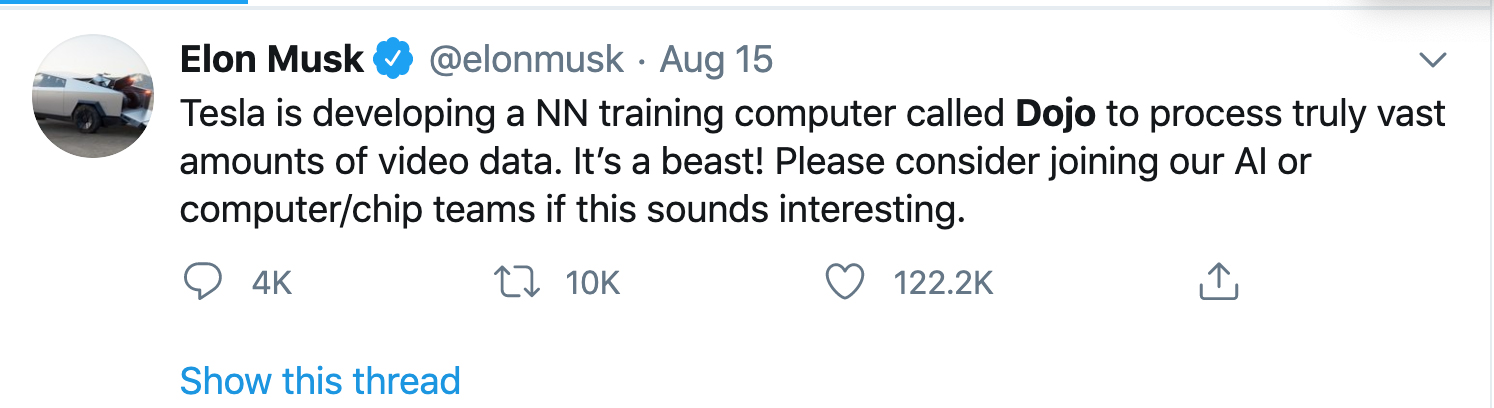Retweet the Dojo tweet using the retweet icon
1494x408 pixels.
pos(519,283)
